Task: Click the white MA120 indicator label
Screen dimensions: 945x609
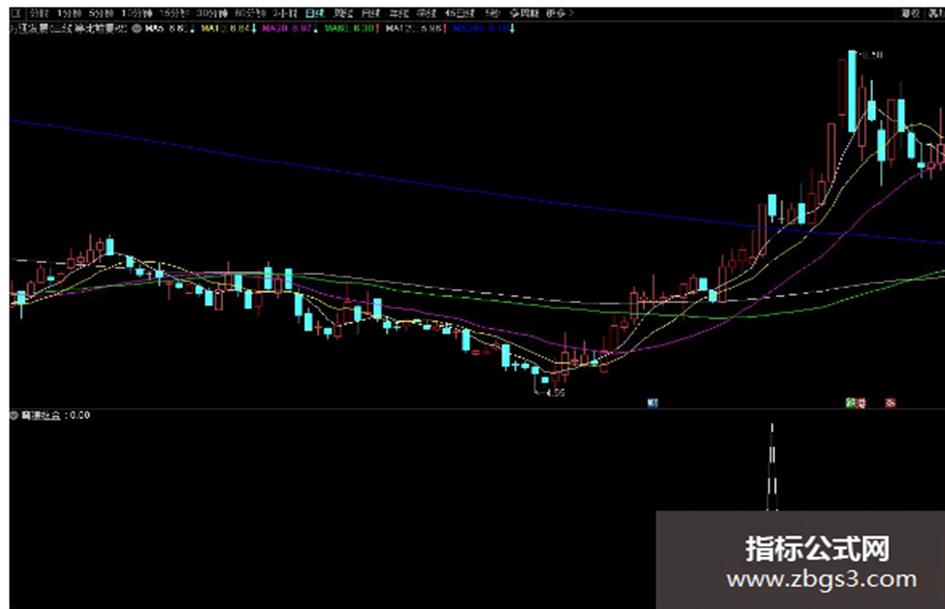Action: pos(416,28)
